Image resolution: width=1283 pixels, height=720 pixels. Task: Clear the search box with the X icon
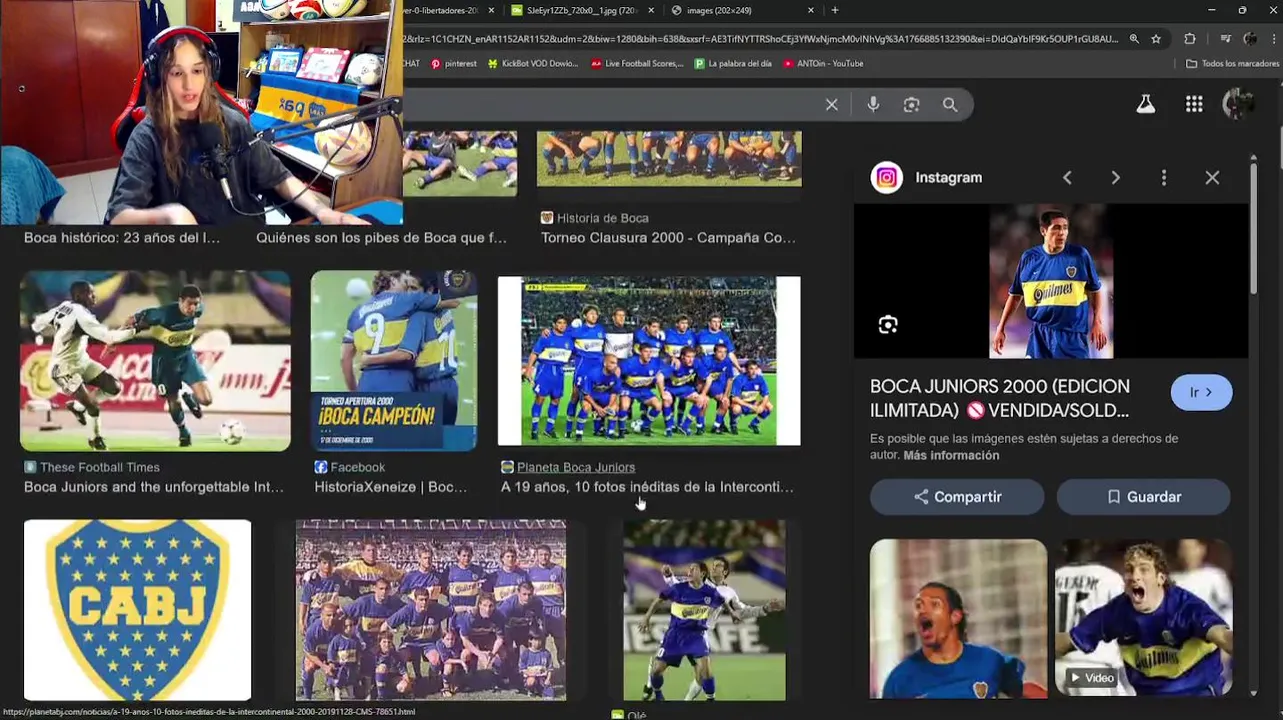[831, 104]
